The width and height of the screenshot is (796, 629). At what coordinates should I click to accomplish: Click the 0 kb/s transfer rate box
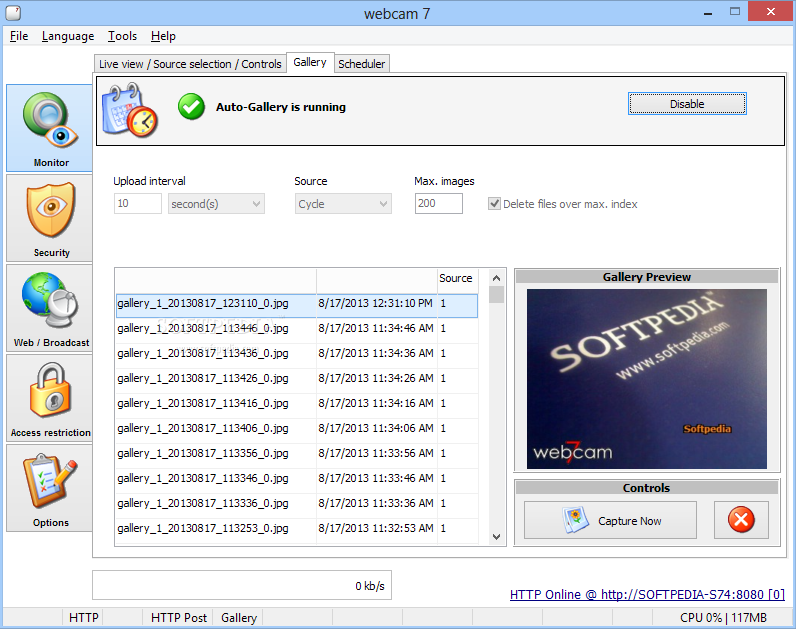(x=242, y=585)
